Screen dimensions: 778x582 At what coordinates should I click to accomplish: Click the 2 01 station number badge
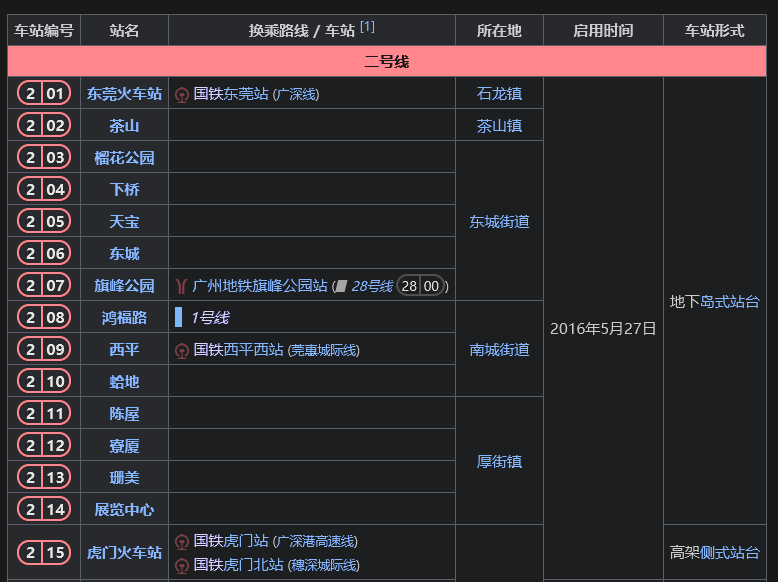(44, 94)
